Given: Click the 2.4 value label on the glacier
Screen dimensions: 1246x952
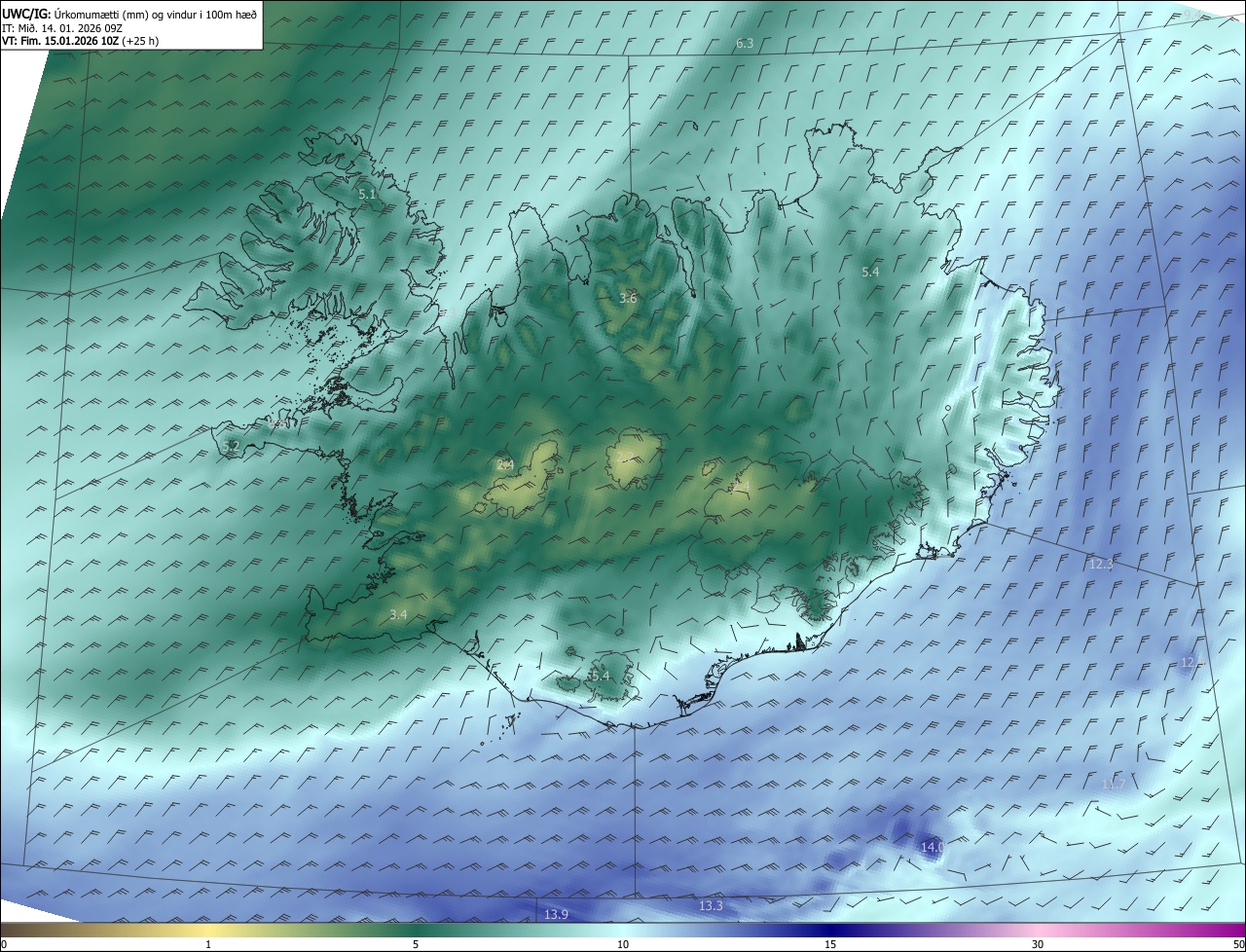Looking at the screenshot, I should [505, 465].
